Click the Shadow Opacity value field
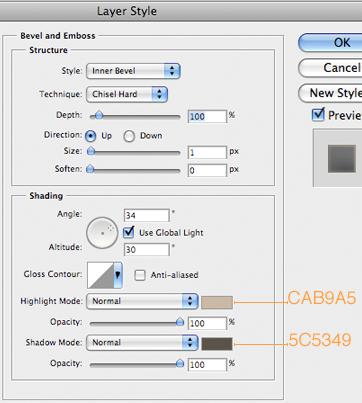This screenshot has width=362, height=403. point(207,364)
